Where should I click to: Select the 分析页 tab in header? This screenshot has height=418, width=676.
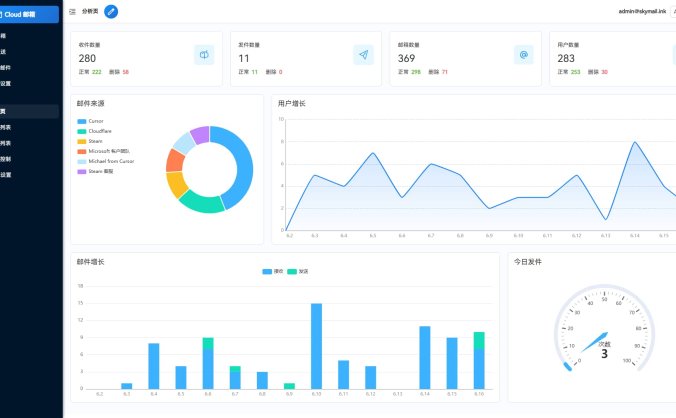coord(90,12)
